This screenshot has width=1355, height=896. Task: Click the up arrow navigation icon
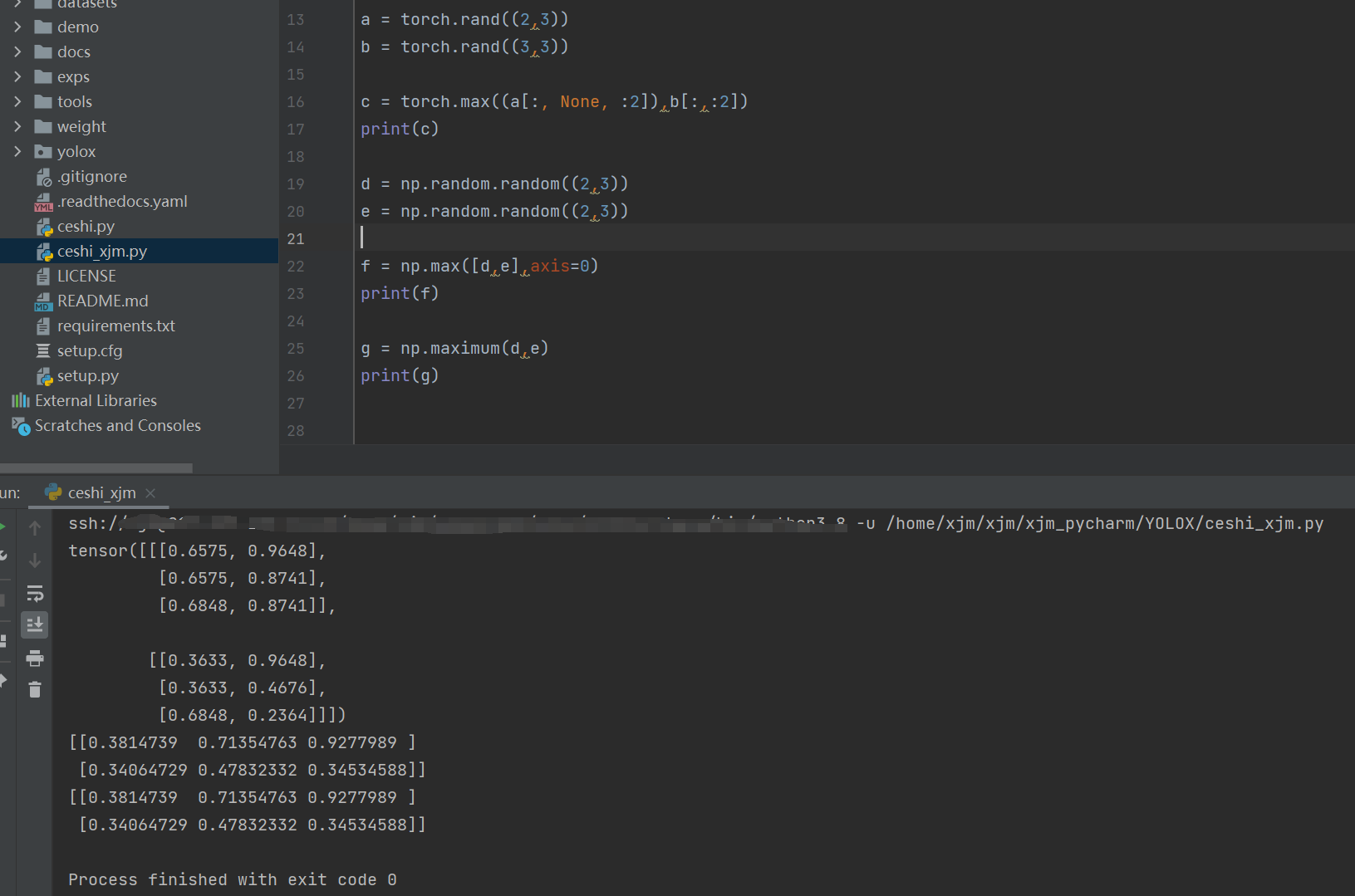tap(35, 527)
